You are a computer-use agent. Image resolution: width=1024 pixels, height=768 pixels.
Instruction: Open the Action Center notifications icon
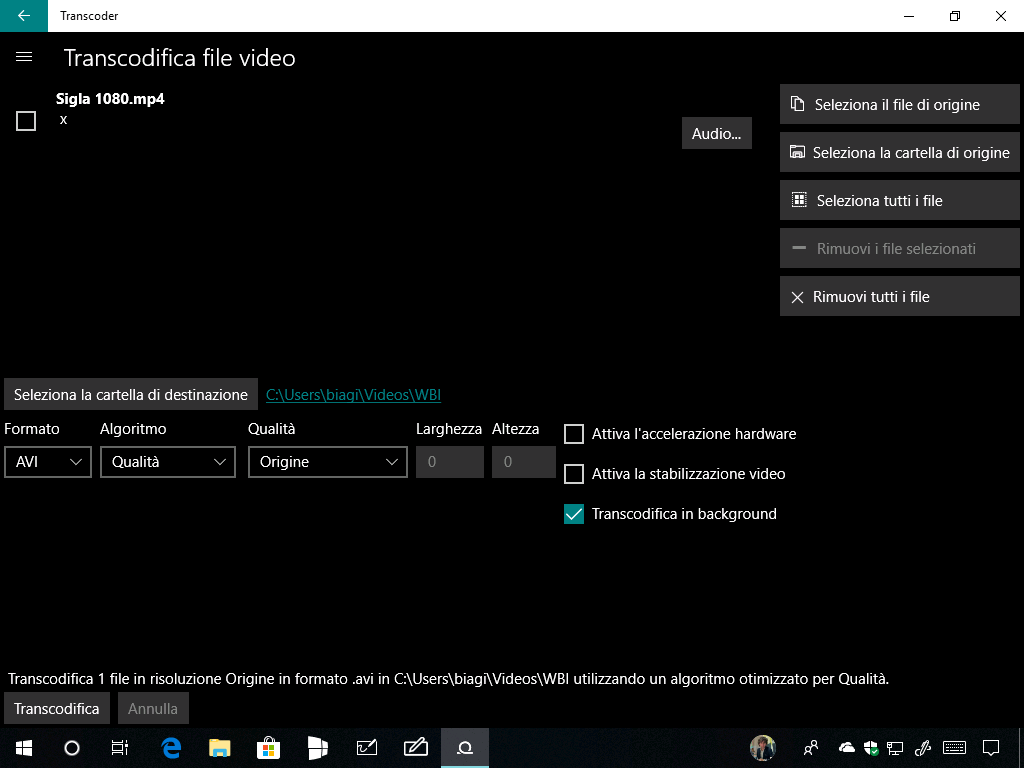[x=991, y=748]
